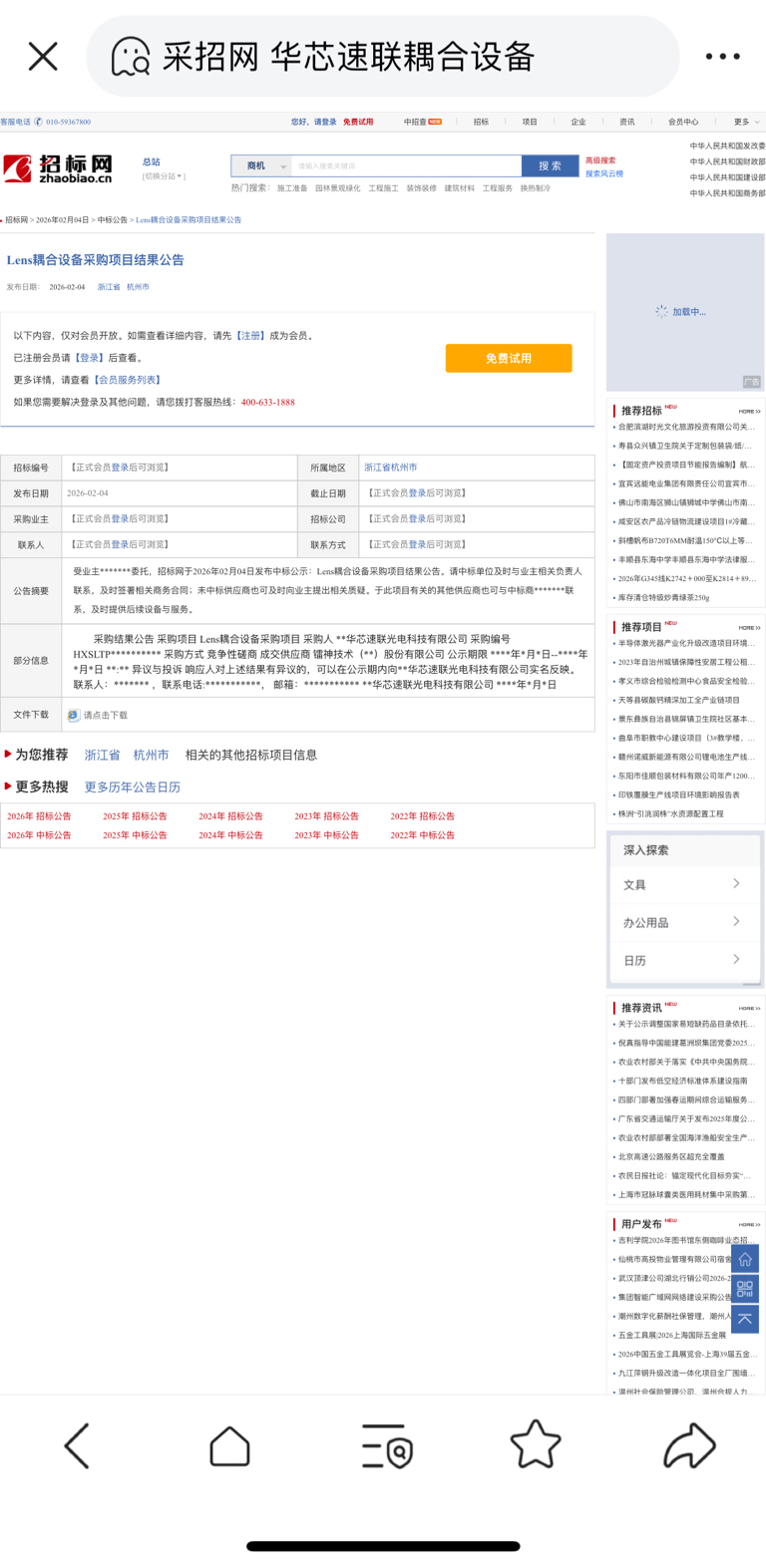Select hot search 装饰装修
Screen dimensions: 766x1568
(422, 187)
